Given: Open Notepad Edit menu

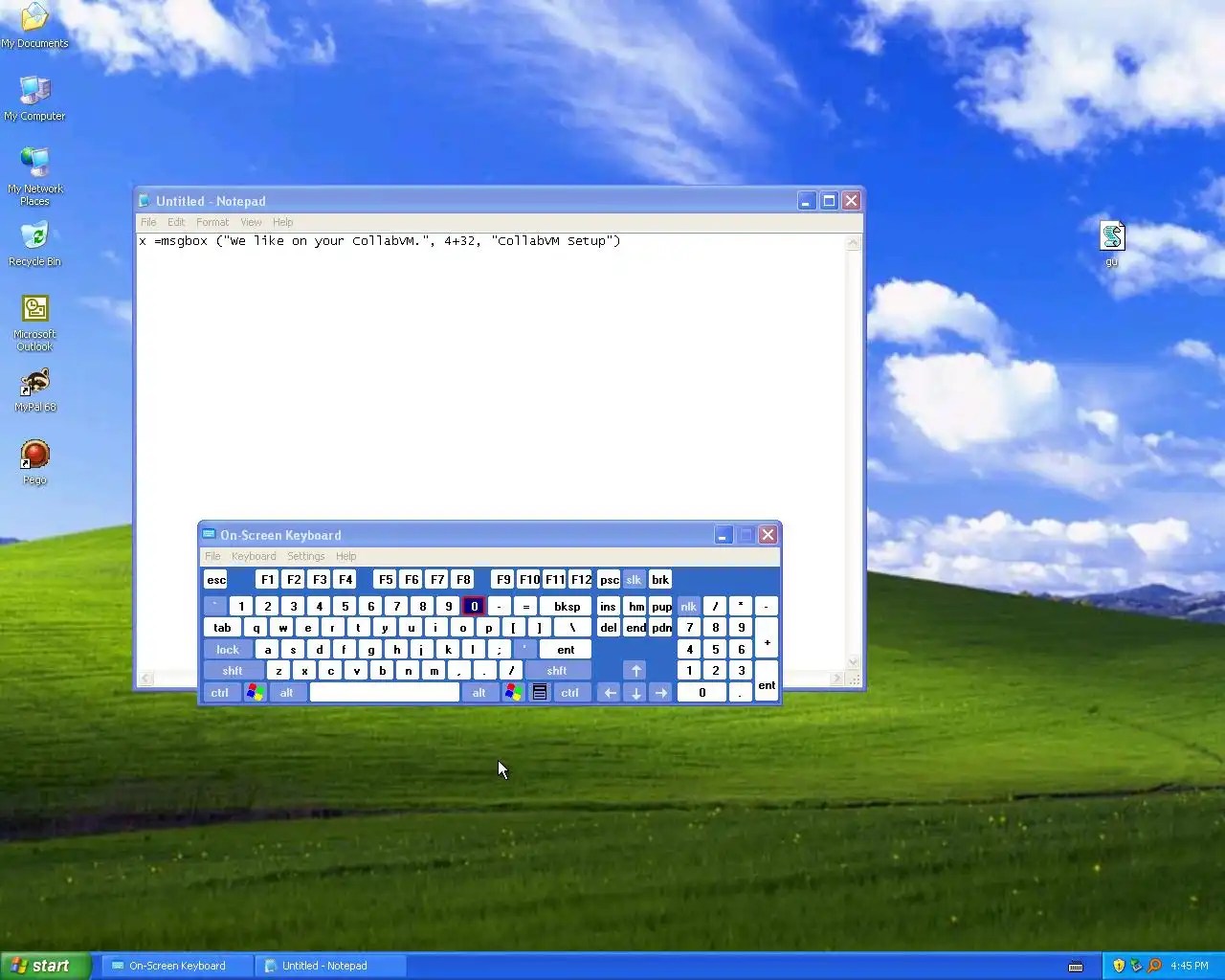Looking at the screenshot, I should click(x=176, y=222).
